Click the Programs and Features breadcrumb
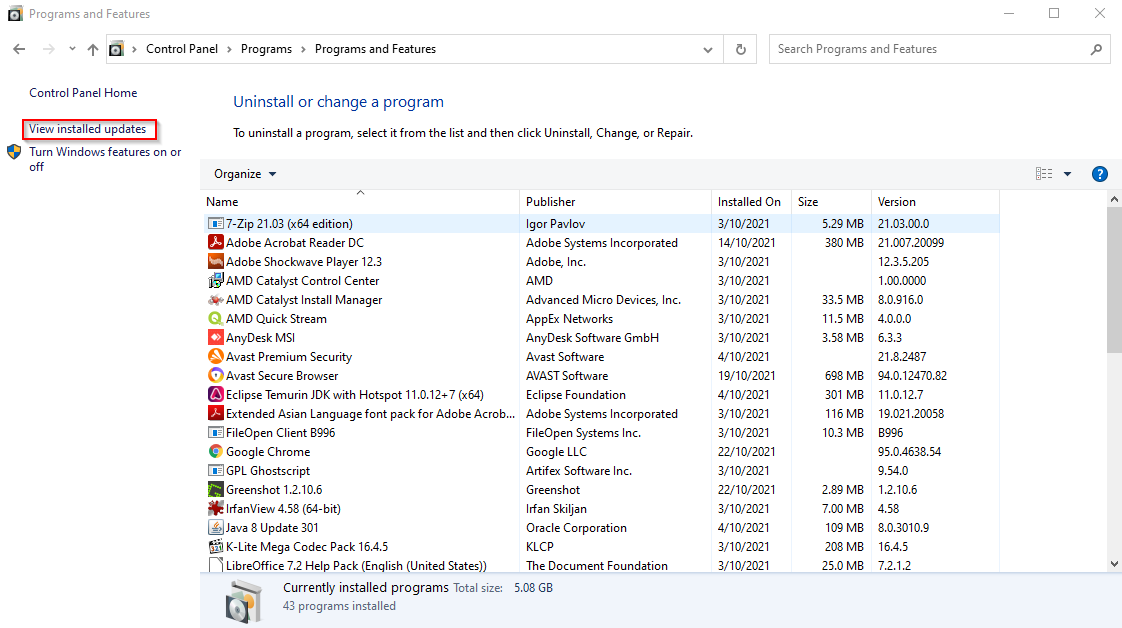The width and height of the screenshot is (1122, 628). [375, 49]
